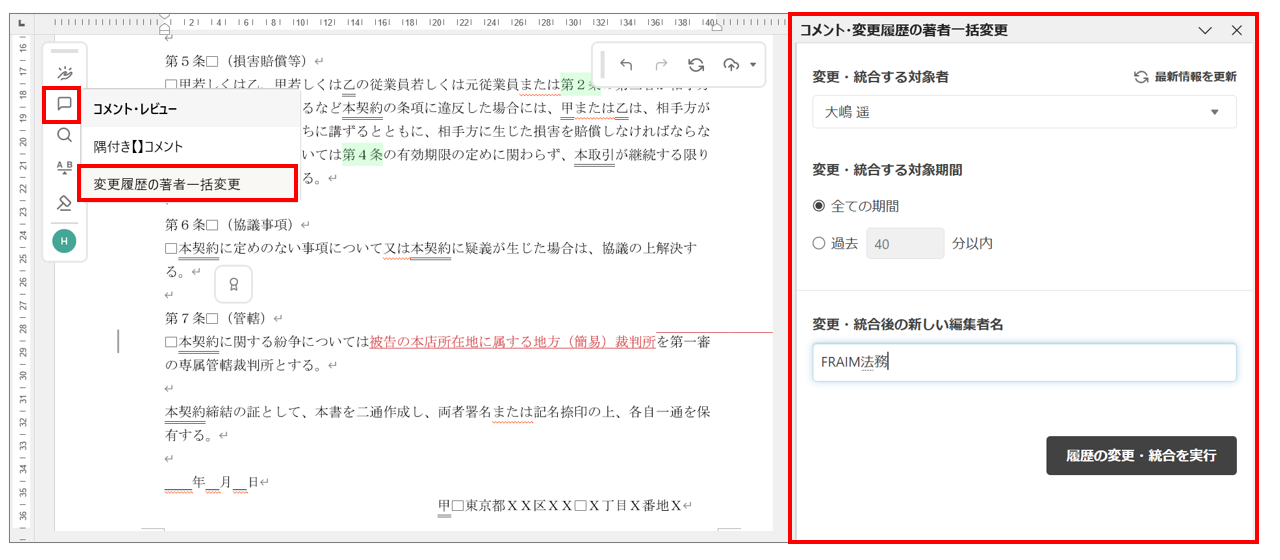Select the 過去 minutes radio button
This screenshot has height=560, width=1280.
click(x=819, y=243)
